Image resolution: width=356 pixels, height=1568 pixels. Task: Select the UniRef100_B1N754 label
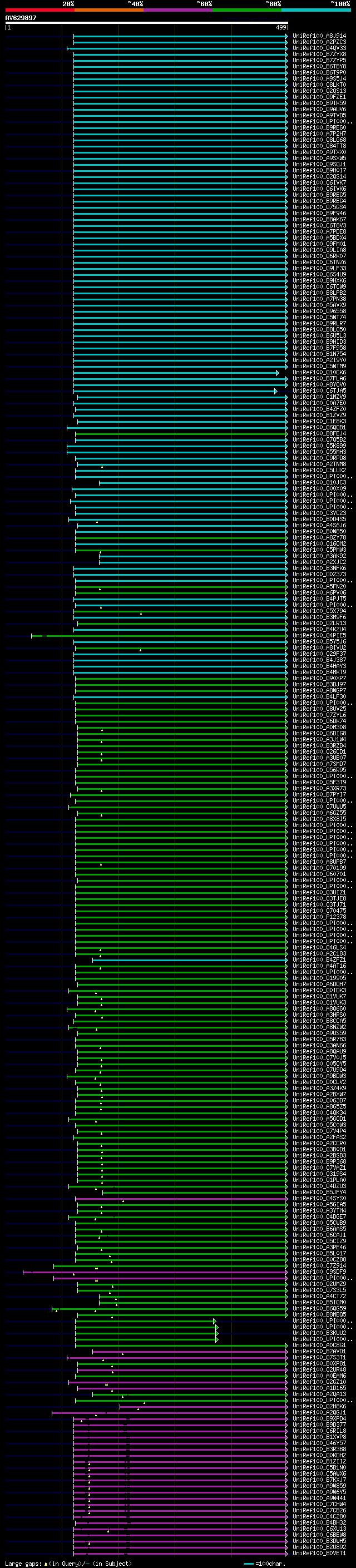(x=319, y=354)
